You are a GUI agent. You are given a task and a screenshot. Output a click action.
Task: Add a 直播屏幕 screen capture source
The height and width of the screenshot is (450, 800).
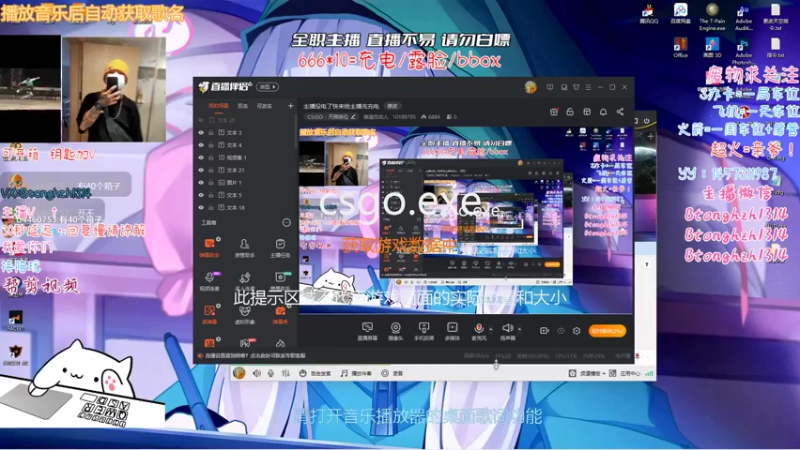tap(367, 331)
